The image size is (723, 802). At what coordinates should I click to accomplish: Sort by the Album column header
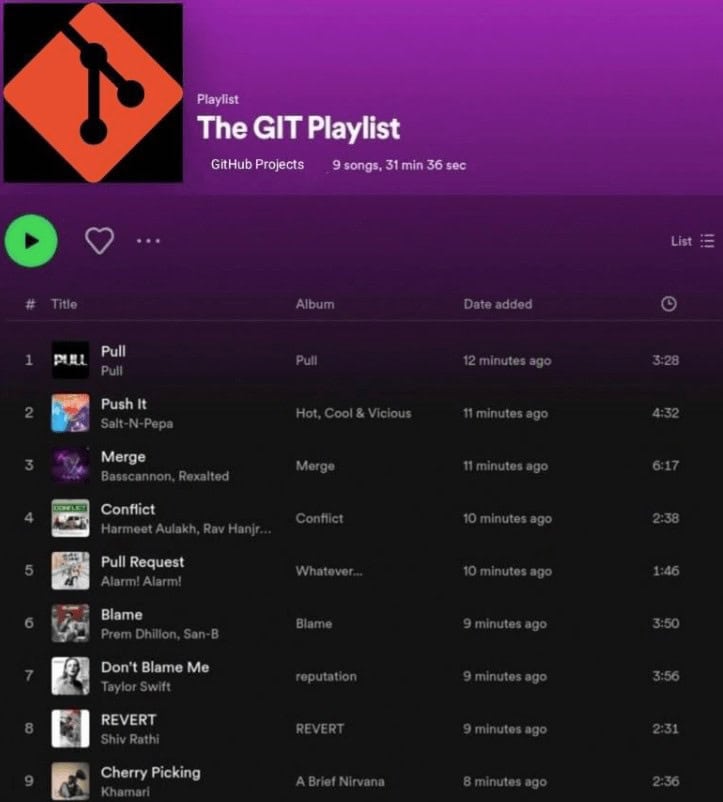tap(315, 304)
